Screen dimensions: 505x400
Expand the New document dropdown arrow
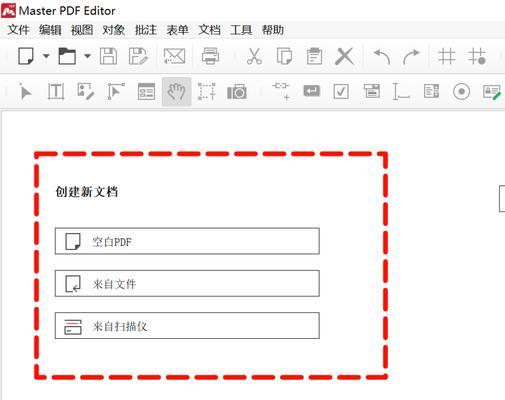[x=46, y=56]
